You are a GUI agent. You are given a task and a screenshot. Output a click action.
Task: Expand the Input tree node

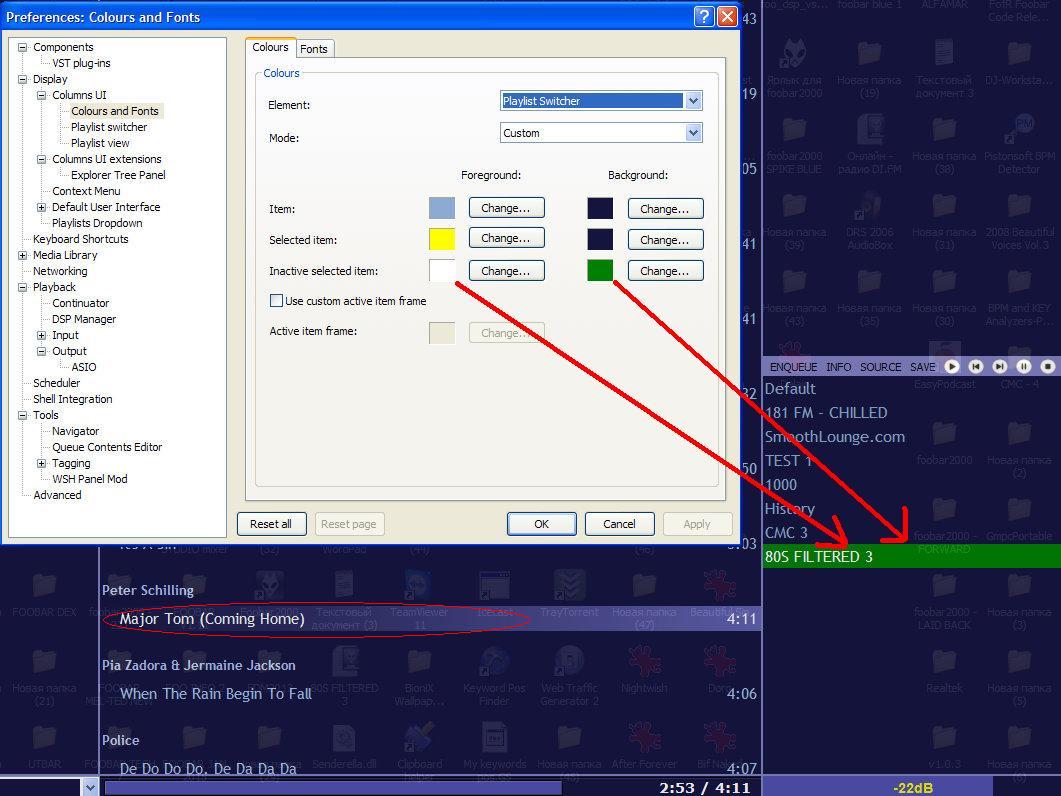click(x=42, y=335)
